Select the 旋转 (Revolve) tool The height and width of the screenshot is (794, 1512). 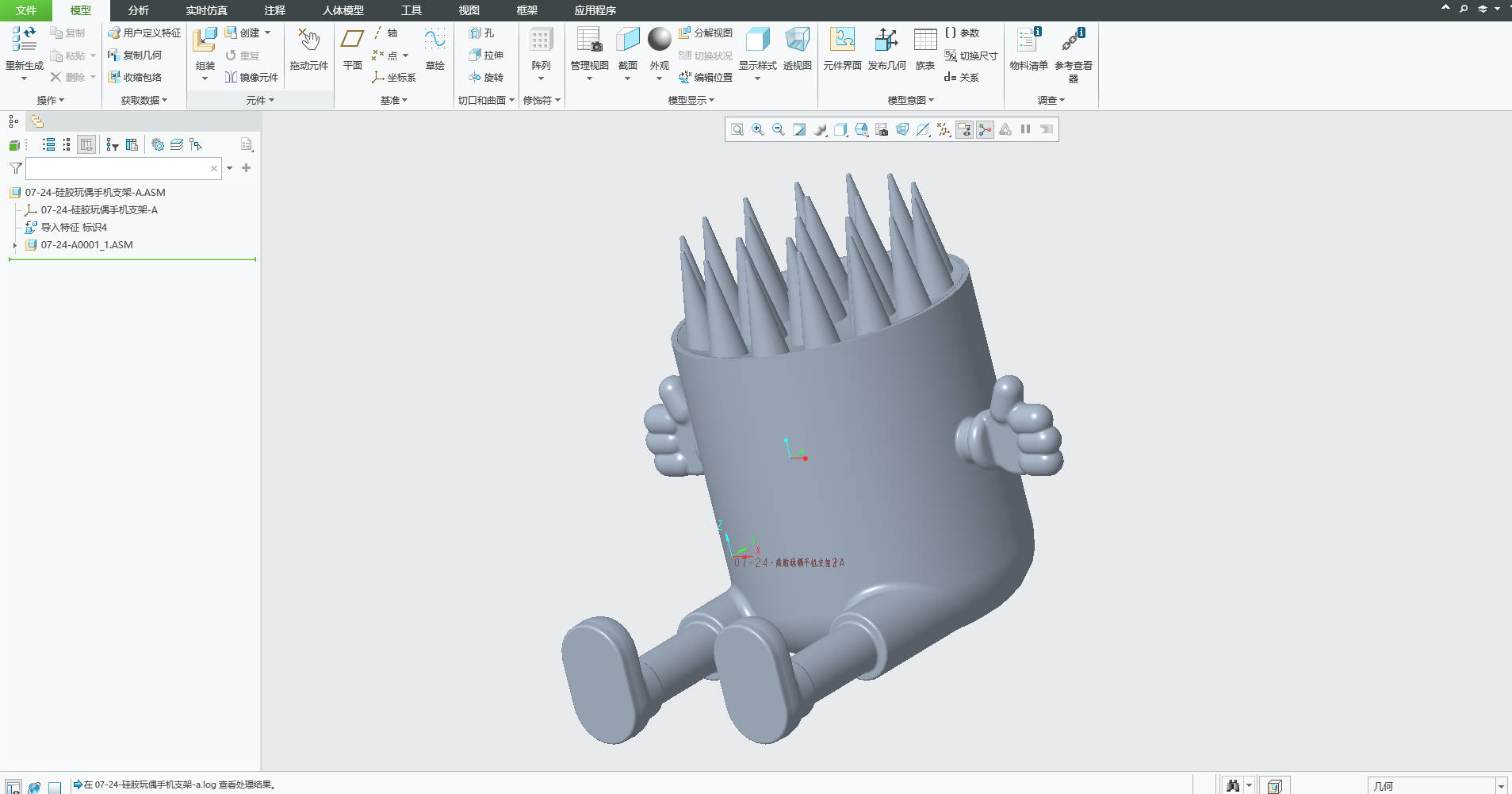485,77
